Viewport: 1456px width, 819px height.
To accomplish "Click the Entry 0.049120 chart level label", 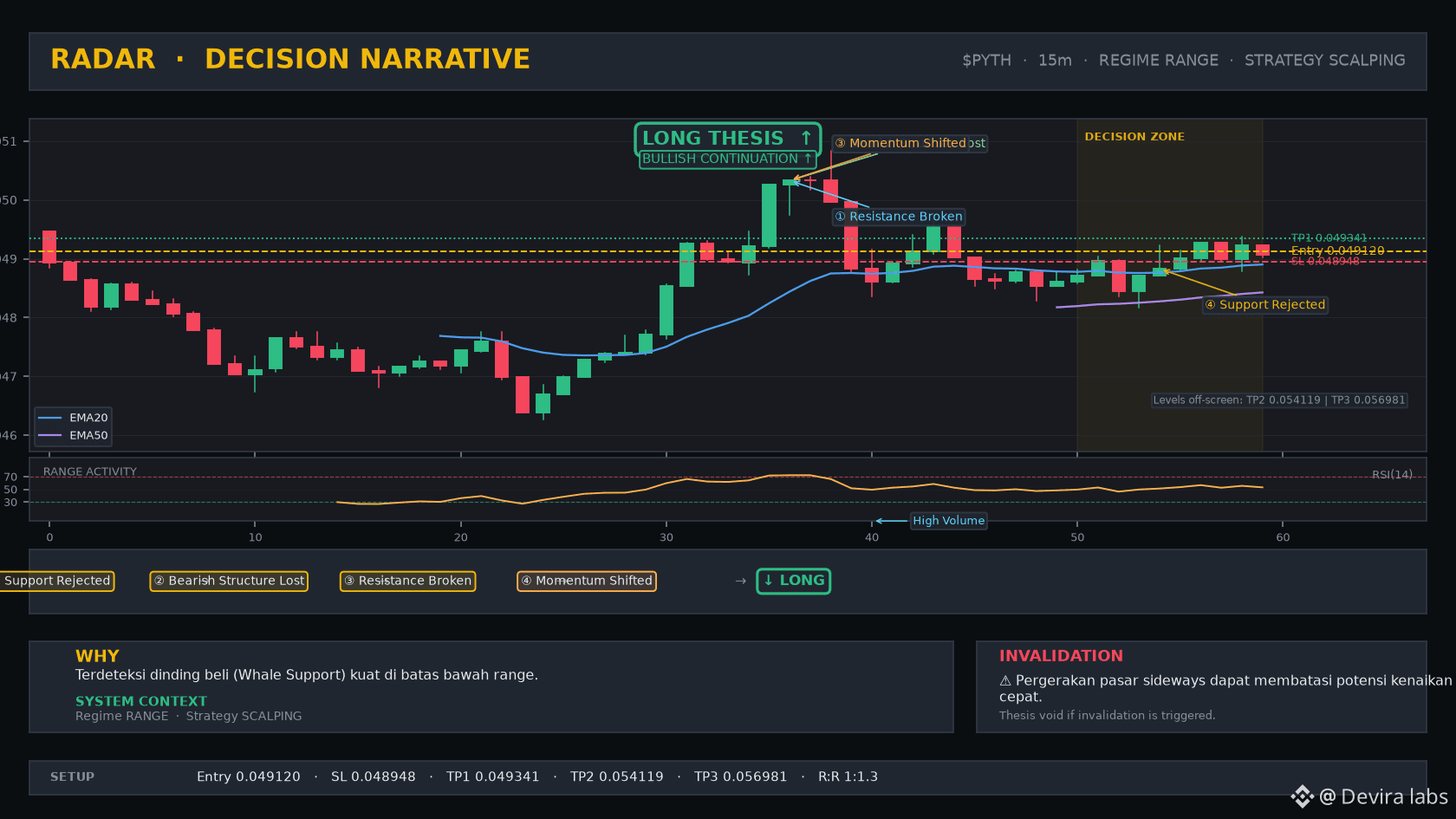I will [x=1337, y=250].
